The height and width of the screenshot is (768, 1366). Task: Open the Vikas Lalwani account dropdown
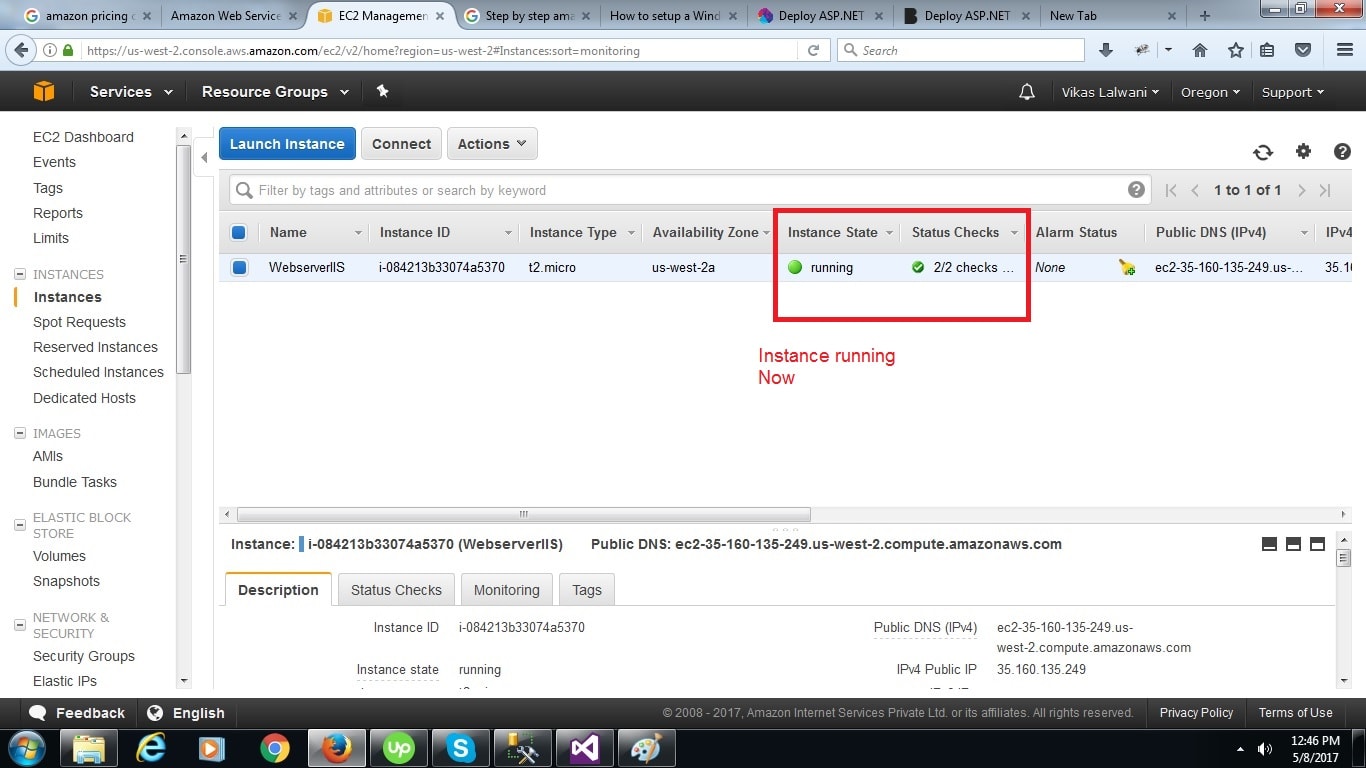1110,92
